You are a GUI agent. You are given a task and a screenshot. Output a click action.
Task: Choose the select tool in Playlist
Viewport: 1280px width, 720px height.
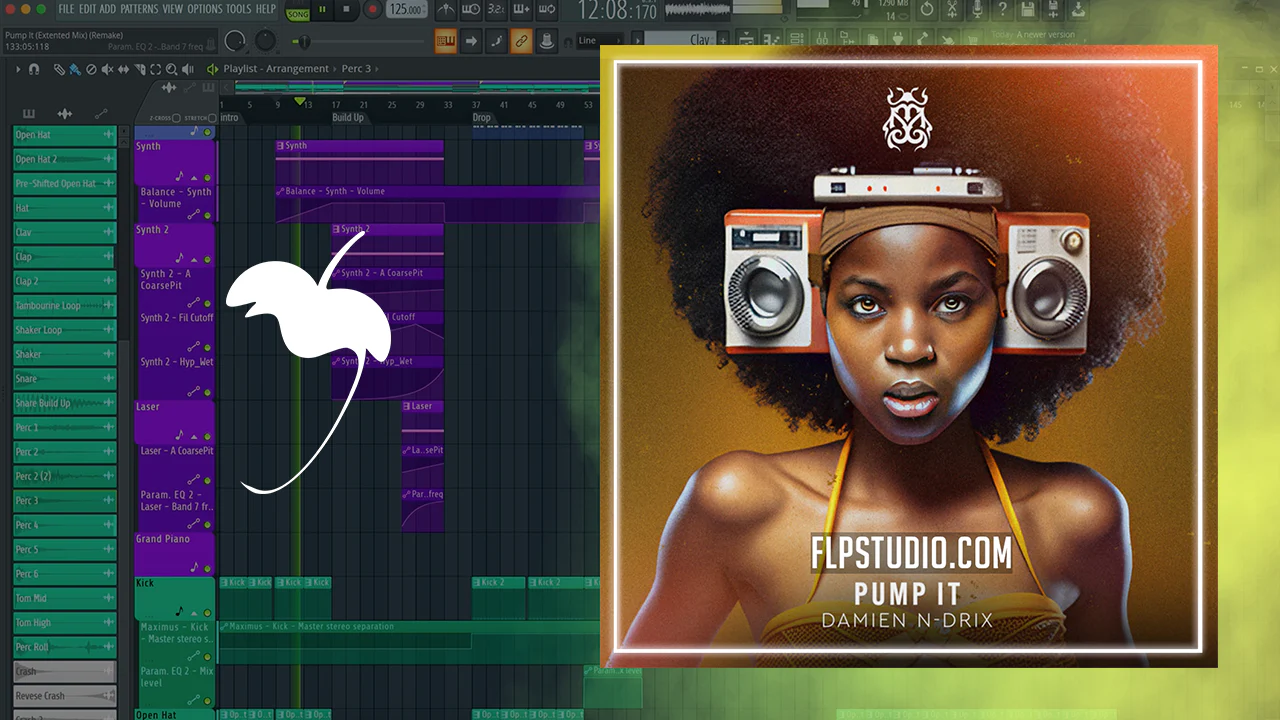(155, 70)
